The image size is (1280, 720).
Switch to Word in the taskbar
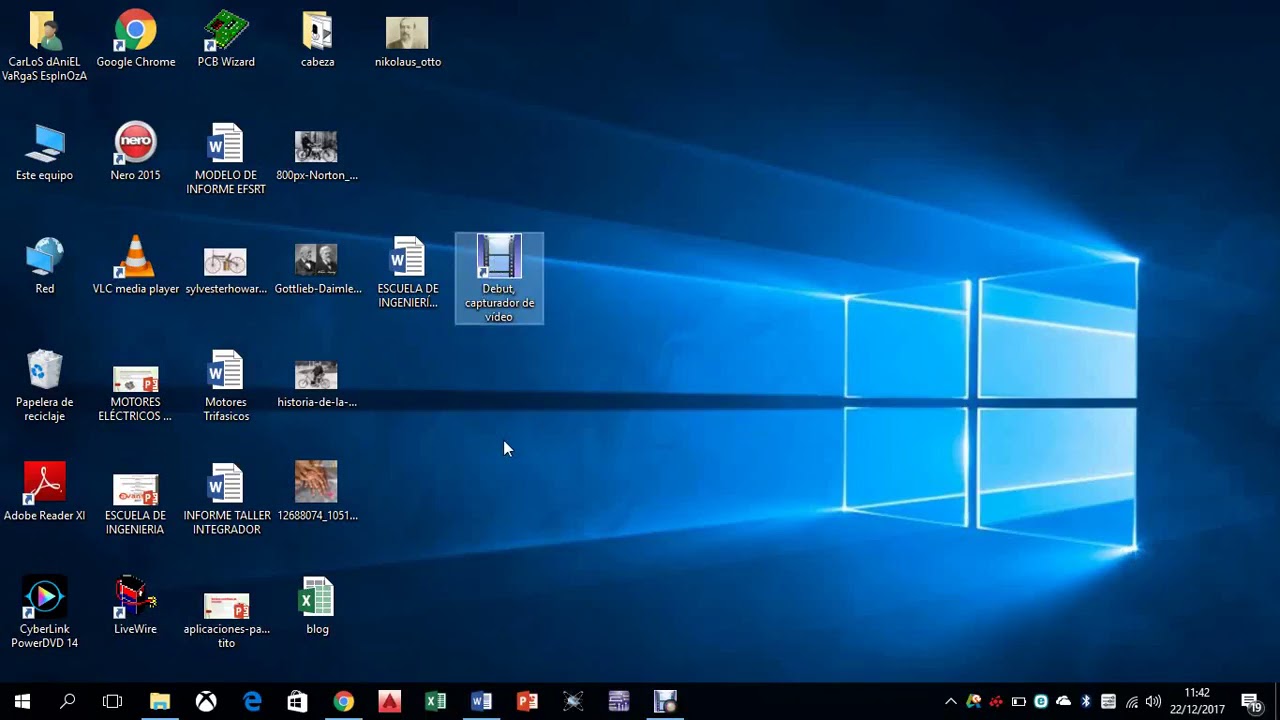pyautogui.click(x=481, y=702)
